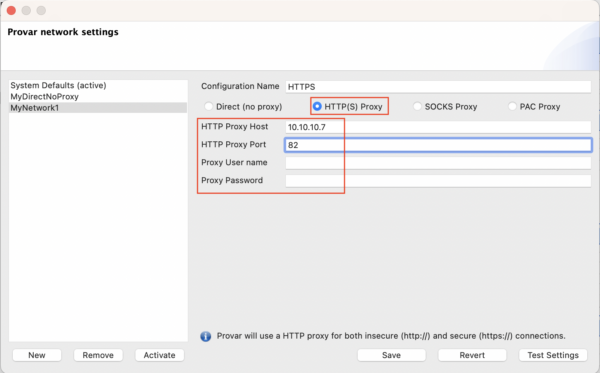
Task: Click the HTTP Proxy Port label
Action: point(233,145)
